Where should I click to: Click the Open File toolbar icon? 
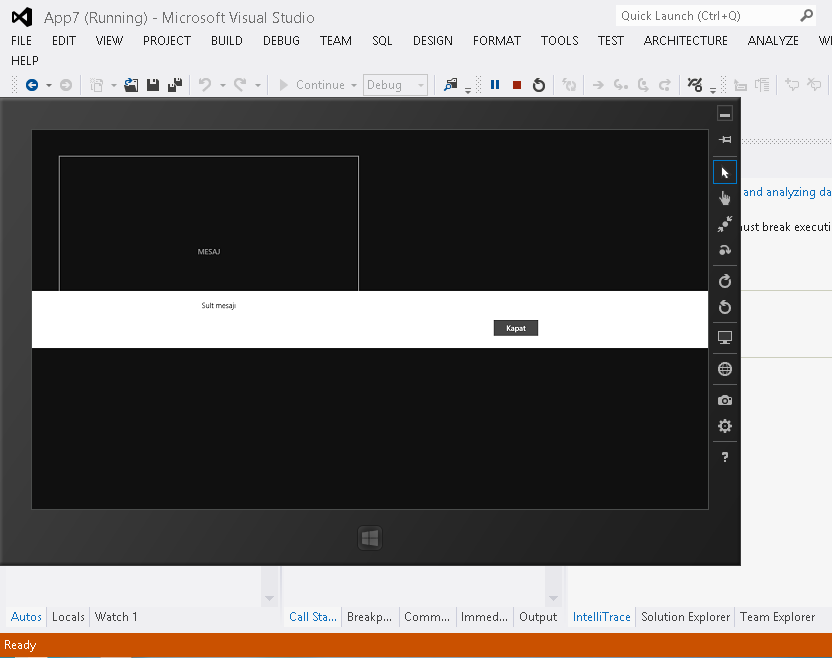[131, 85]
